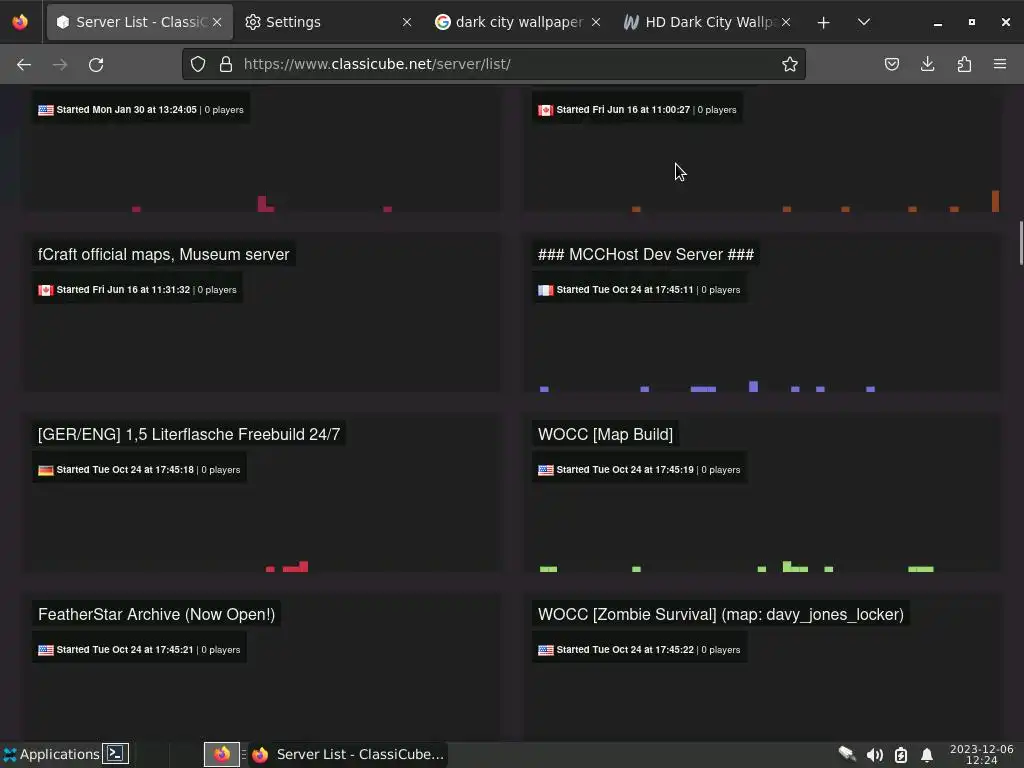
Task: Open the Applications menu in taskbar
Action: click(51, 754)
